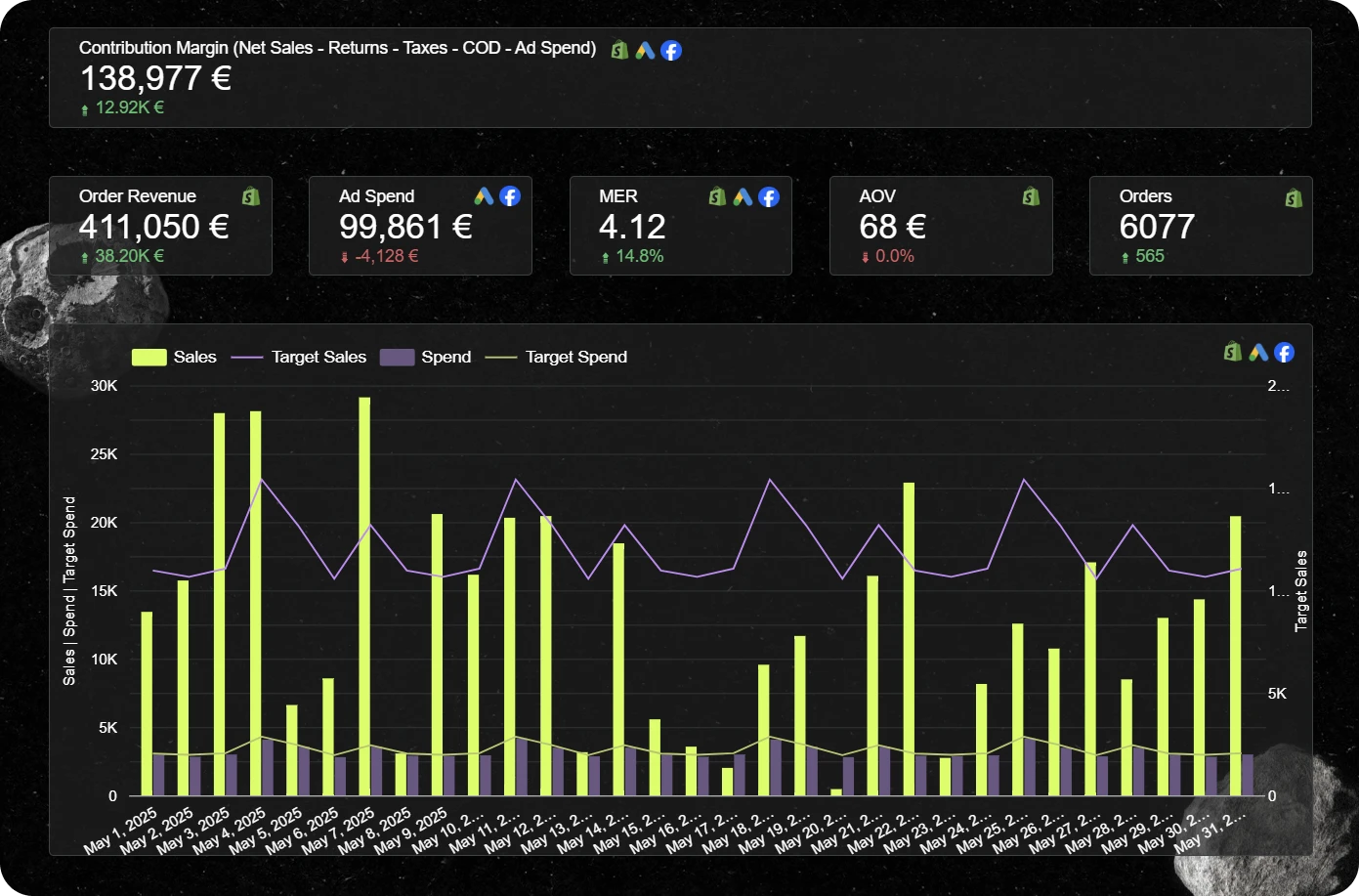
Task: Click the Google Ads icon on Ad Spend card
Action: tap(484, 196)
